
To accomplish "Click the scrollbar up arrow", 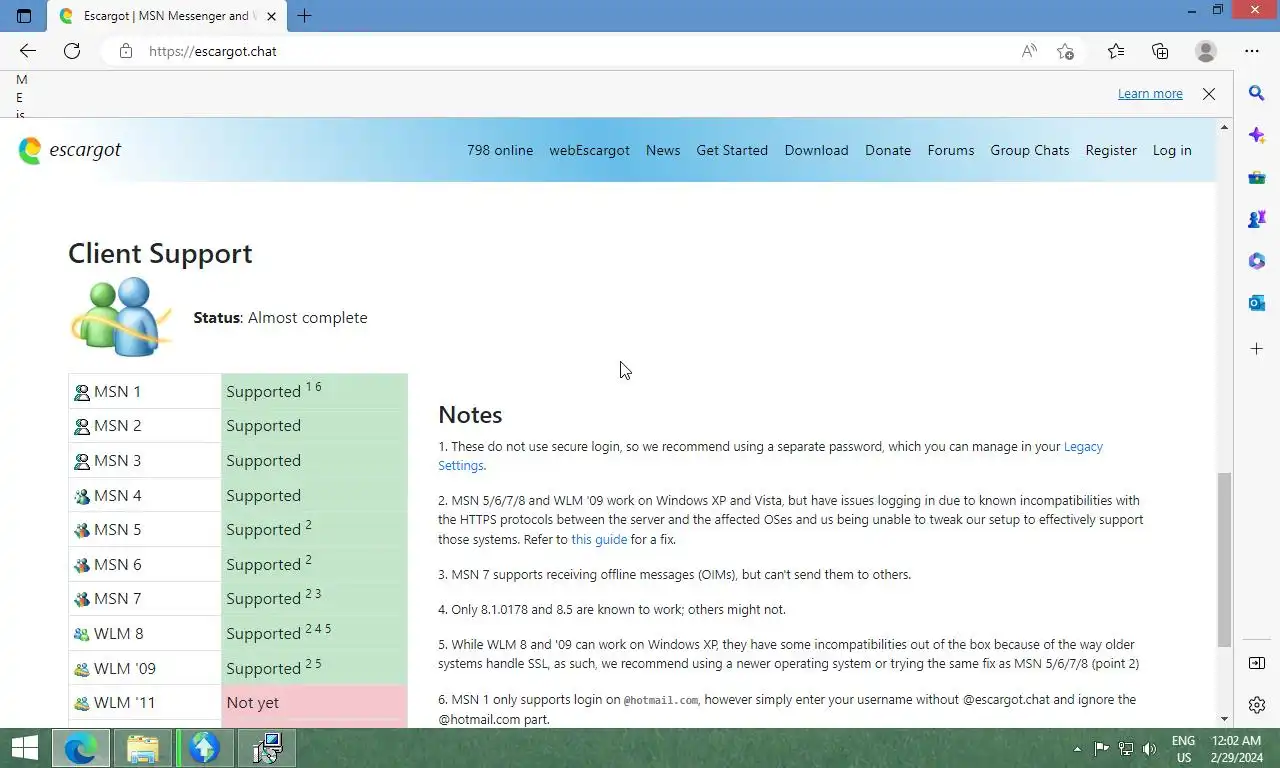I will click(x=1224, y=128).
